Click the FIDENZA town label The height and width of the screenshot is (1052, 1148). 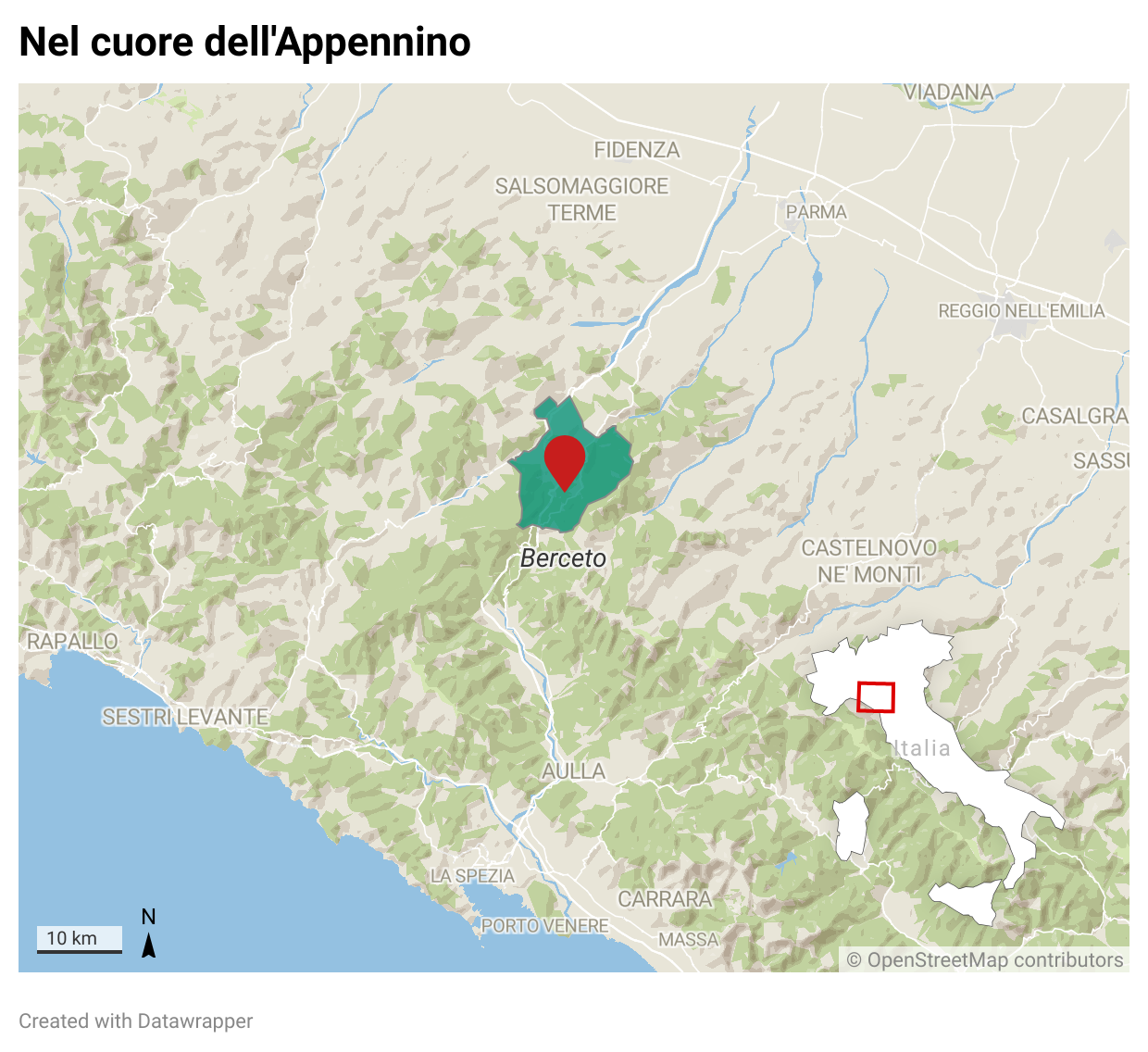click(x=637, y=150)
